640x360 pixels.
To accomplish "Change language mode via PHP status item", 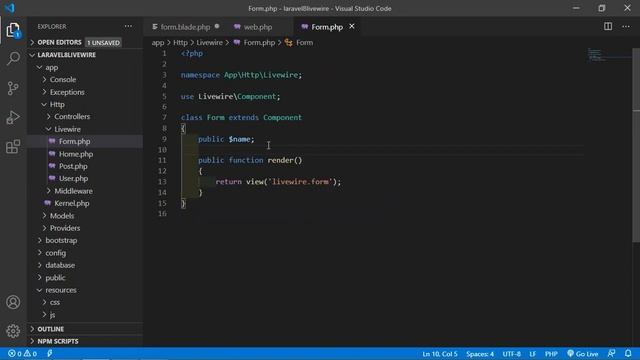I will tap(551, 353).
